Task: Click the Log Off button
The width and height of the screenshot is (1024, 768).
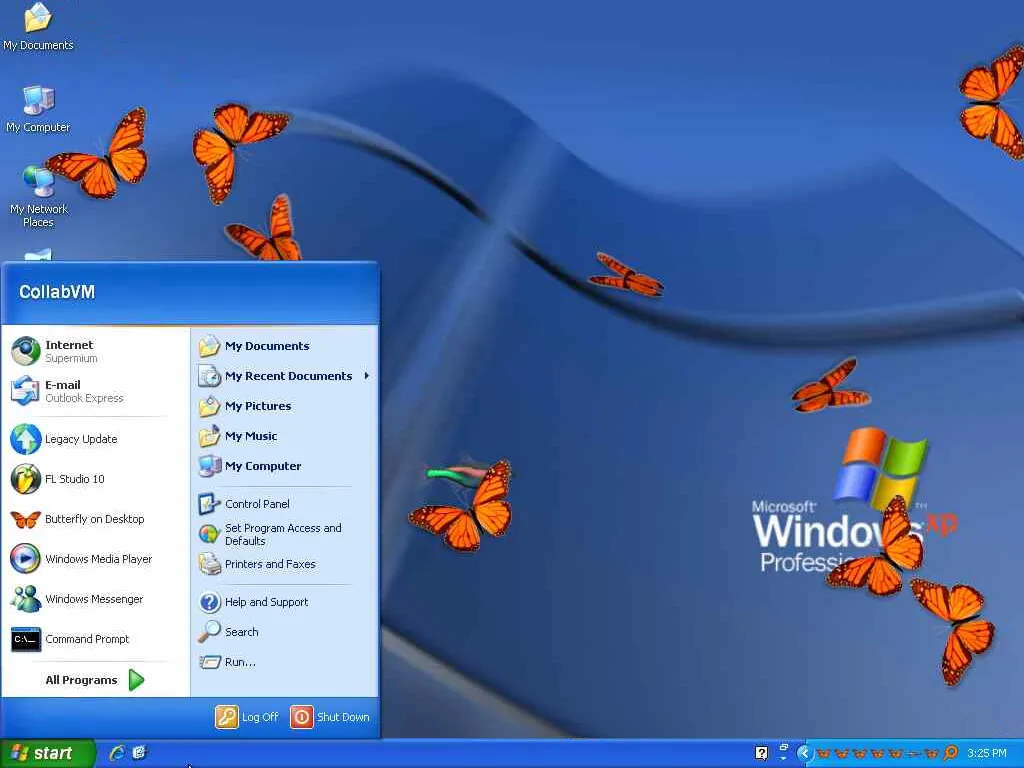Action: 248,717
